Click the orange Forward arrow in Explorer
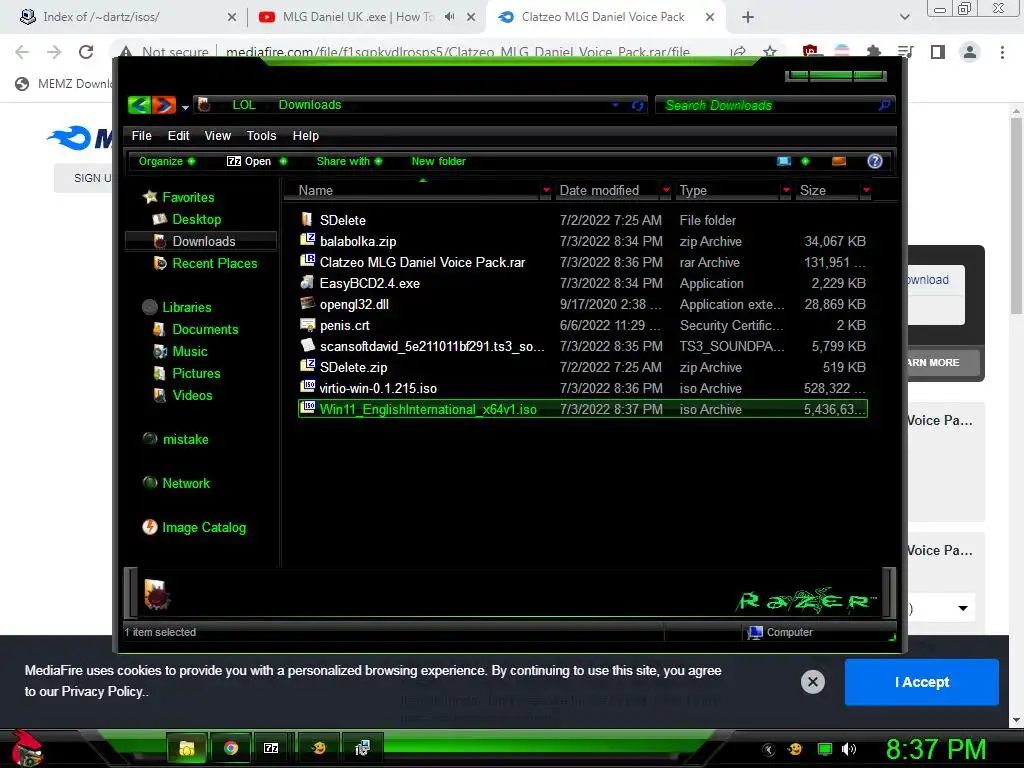Screen dimensions: 1024x768 pyautogui.click(x=163, y=104)
